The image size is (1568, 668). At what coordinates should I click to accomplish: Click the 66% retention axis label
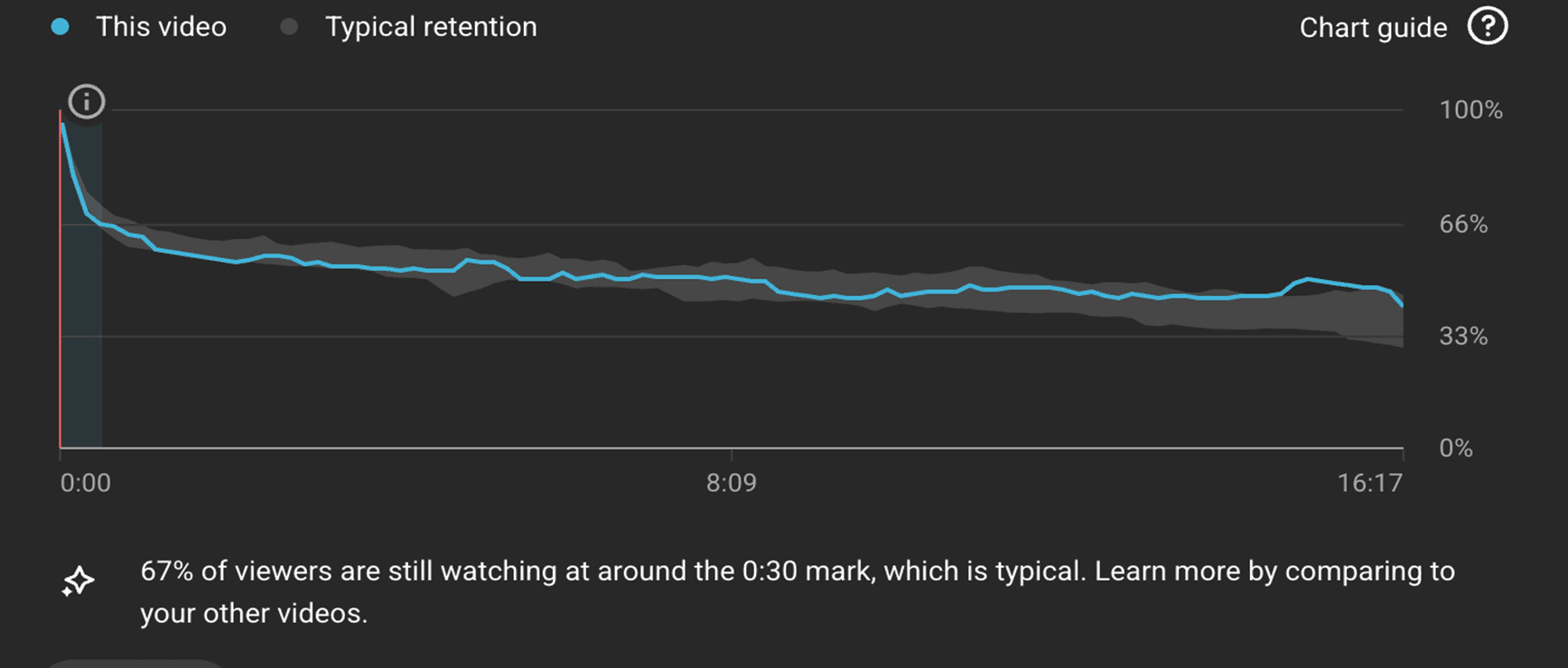(x=1463, y=224)
